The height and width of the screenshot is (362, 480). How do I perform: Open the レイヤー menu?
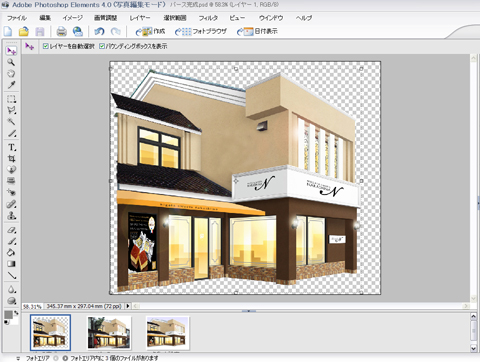tap(140, 18)
